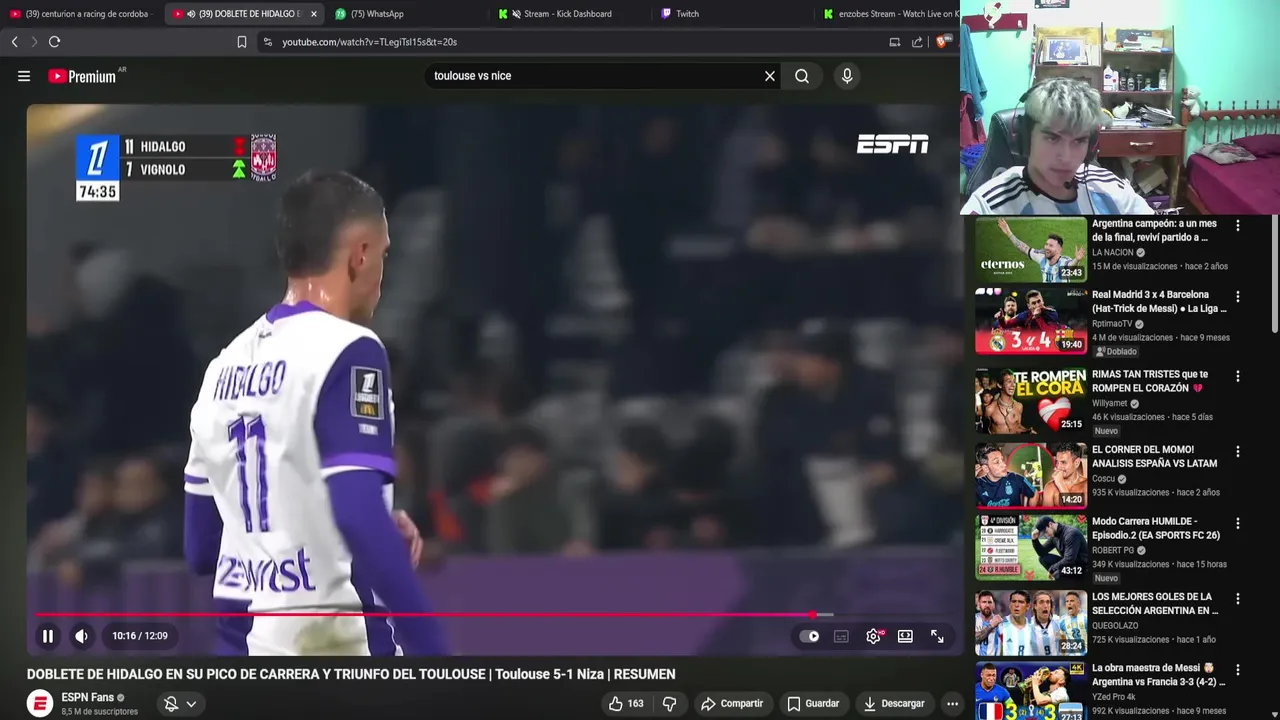Toggle the autoplay switch in player
This screenshot has height=720, width=1280.
(810, 636)
